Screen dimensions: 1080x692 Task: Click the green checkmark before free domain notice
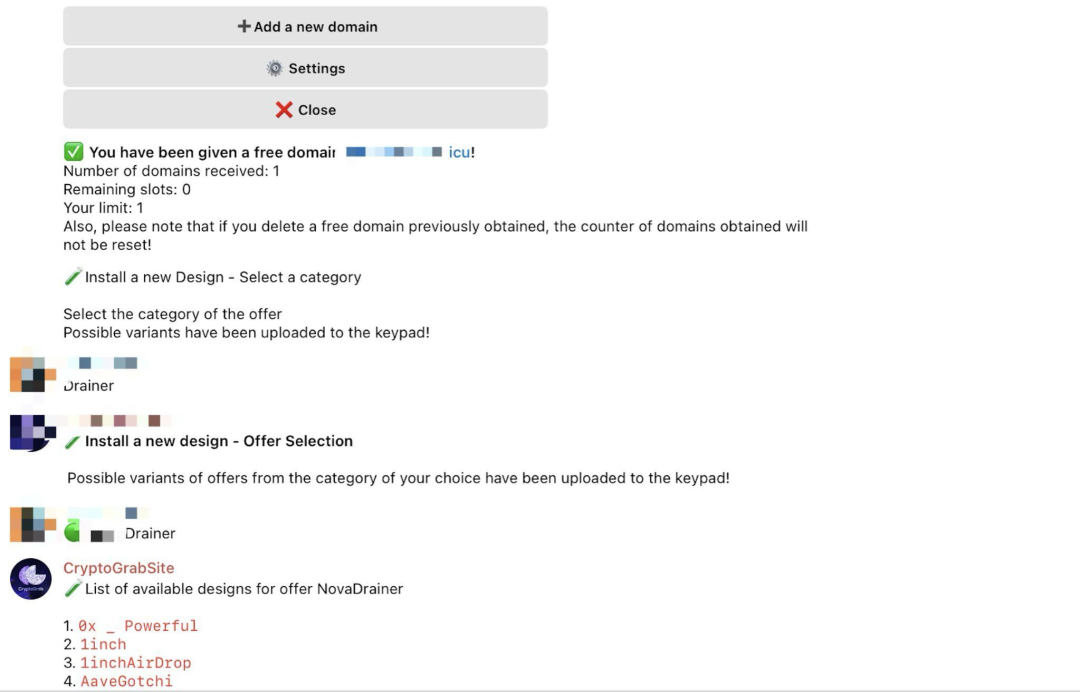(73, 152)
